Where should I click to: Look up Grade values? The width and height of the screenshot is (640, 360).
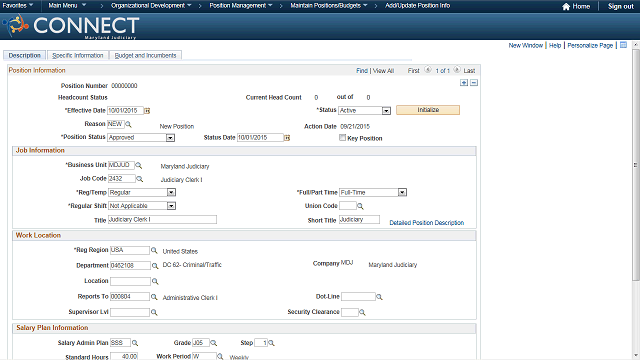coord(213,343)
